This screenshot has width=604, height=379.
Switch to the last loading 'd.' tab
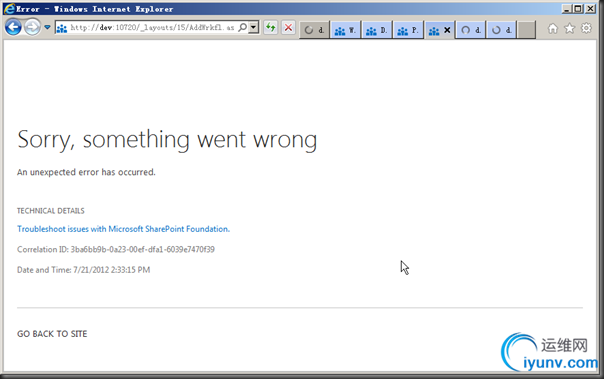point(502,30)
